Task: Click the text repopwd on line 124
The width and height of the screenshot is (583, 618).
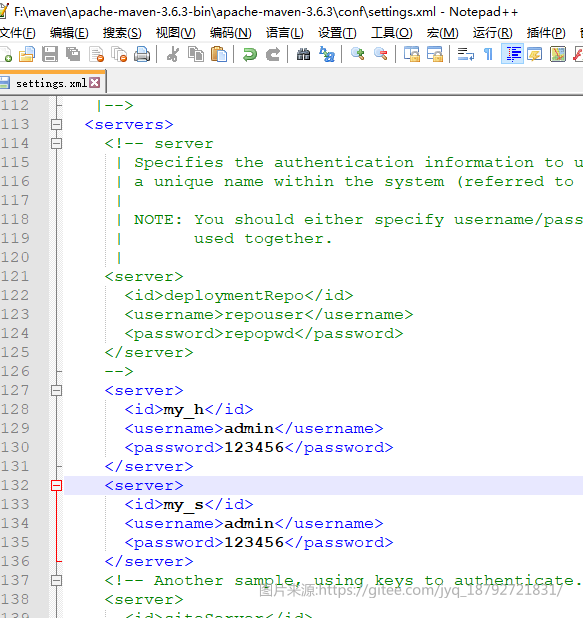Action: click(x=259, y=334)
